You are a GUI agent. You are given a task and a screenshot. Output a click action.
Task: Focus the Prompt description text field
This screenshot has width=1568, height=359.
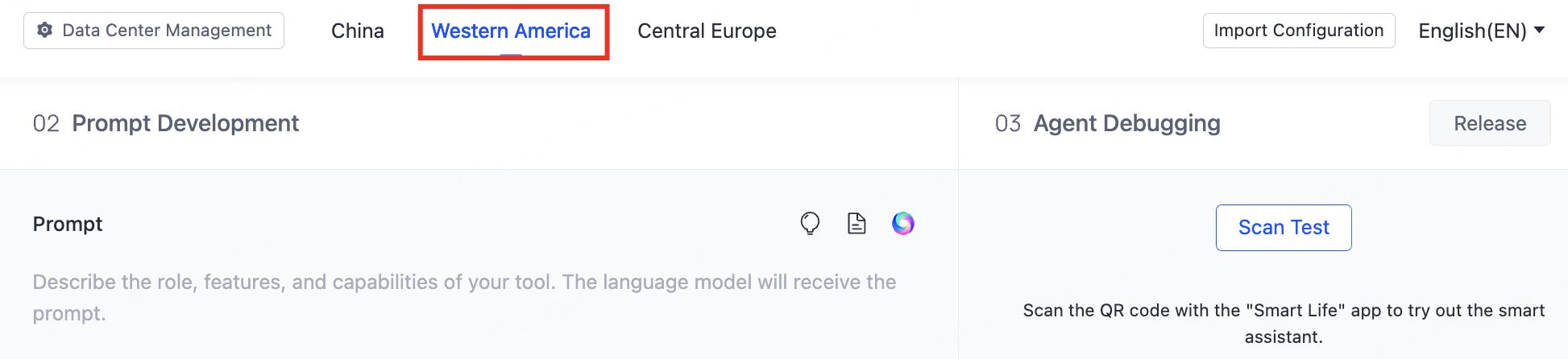pyautogui.click(x=464, y=297)
